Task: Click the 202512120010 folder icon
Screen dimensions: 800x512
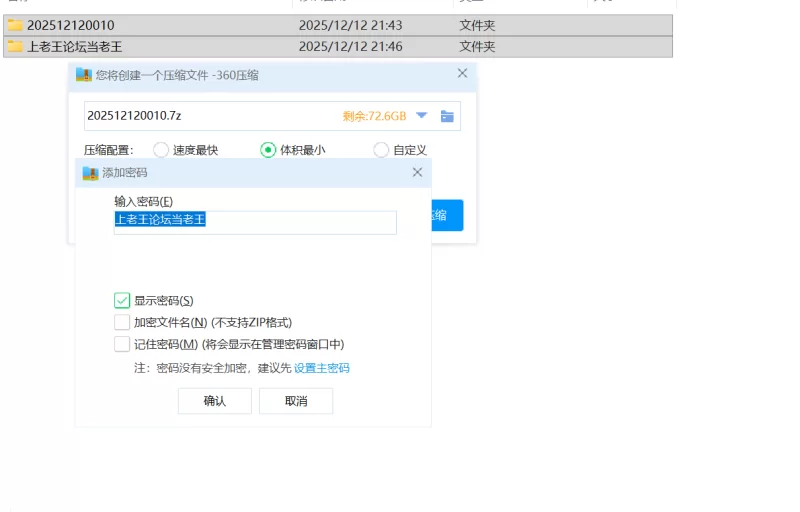Action: pos(15,25)
